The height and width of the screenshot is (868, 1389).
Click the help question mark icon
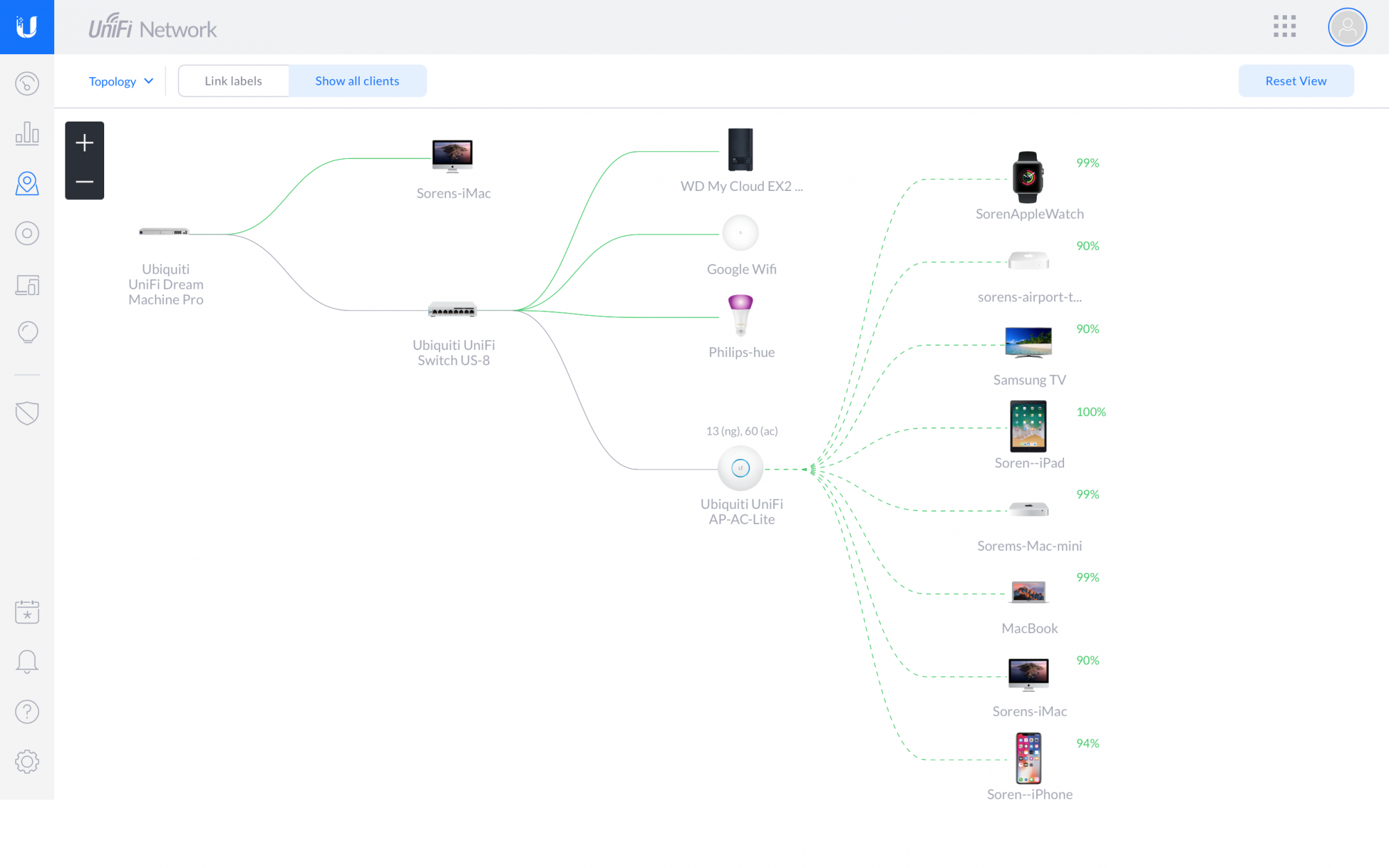pyautogui.click(x=27, y=711)
